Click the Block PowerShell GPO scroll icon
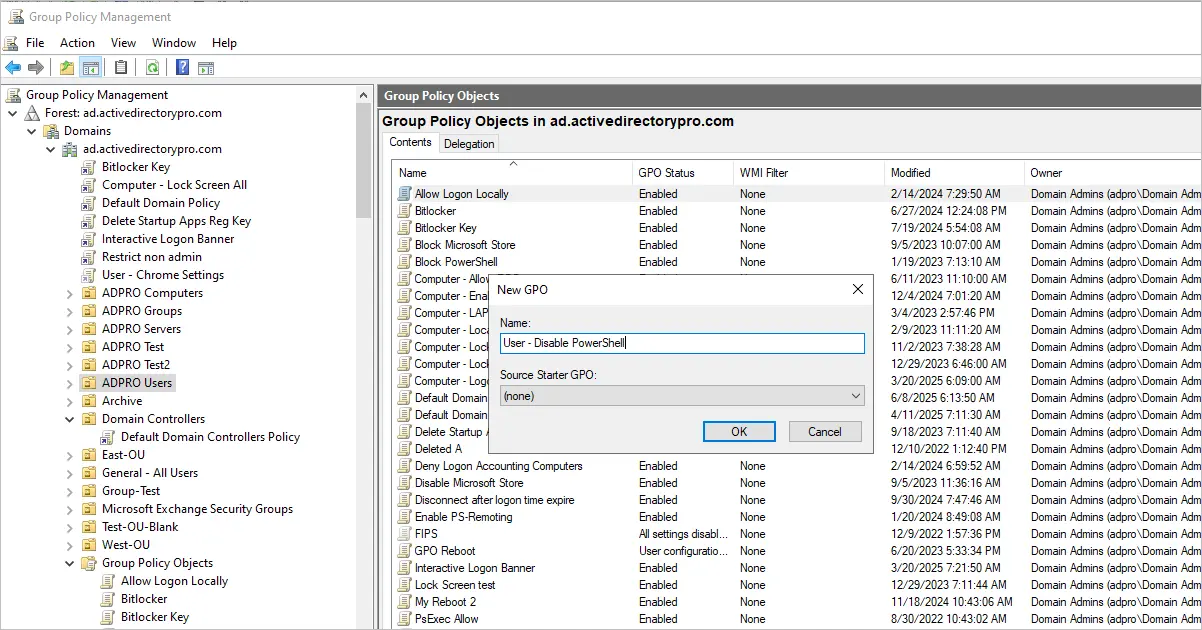Viewport: 1202px width, 630px height. tap(404, 262)
